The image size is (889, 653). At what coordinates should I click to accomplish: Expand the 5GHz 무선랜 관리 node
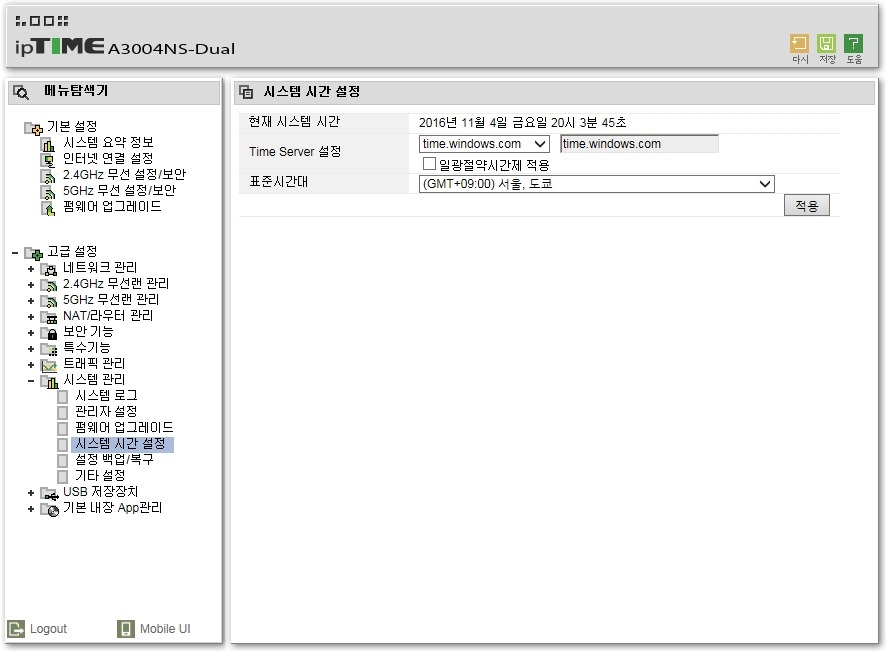pos(31,301)
